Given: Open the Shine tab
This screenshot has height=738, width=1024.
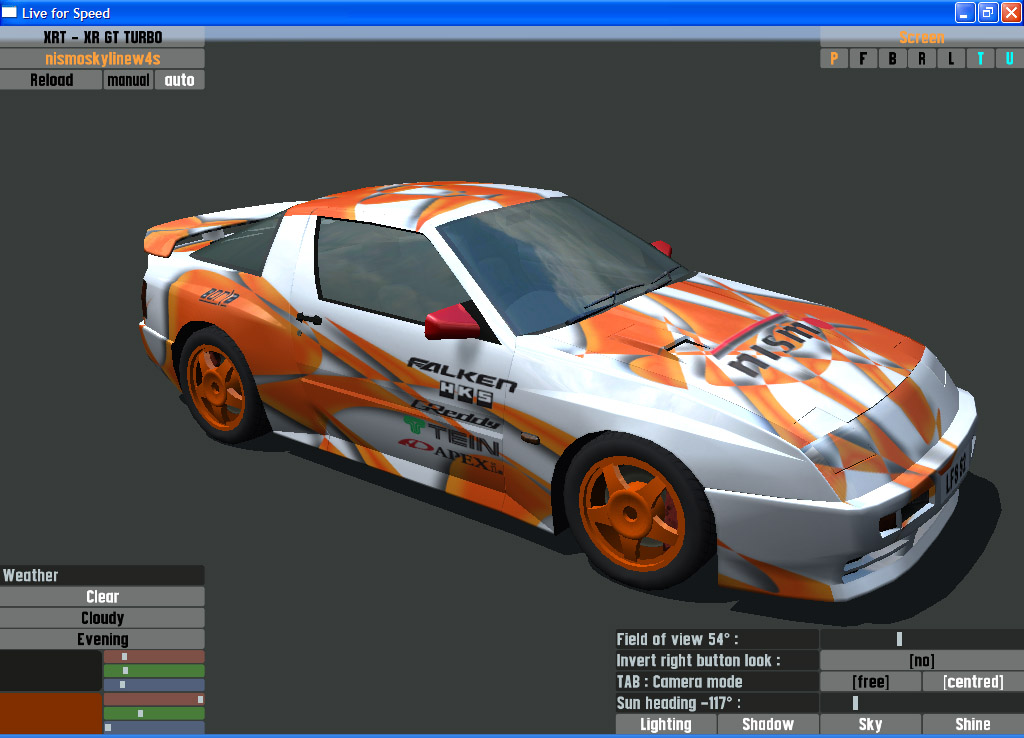Looking at the screenshot, I should (973, 724).
